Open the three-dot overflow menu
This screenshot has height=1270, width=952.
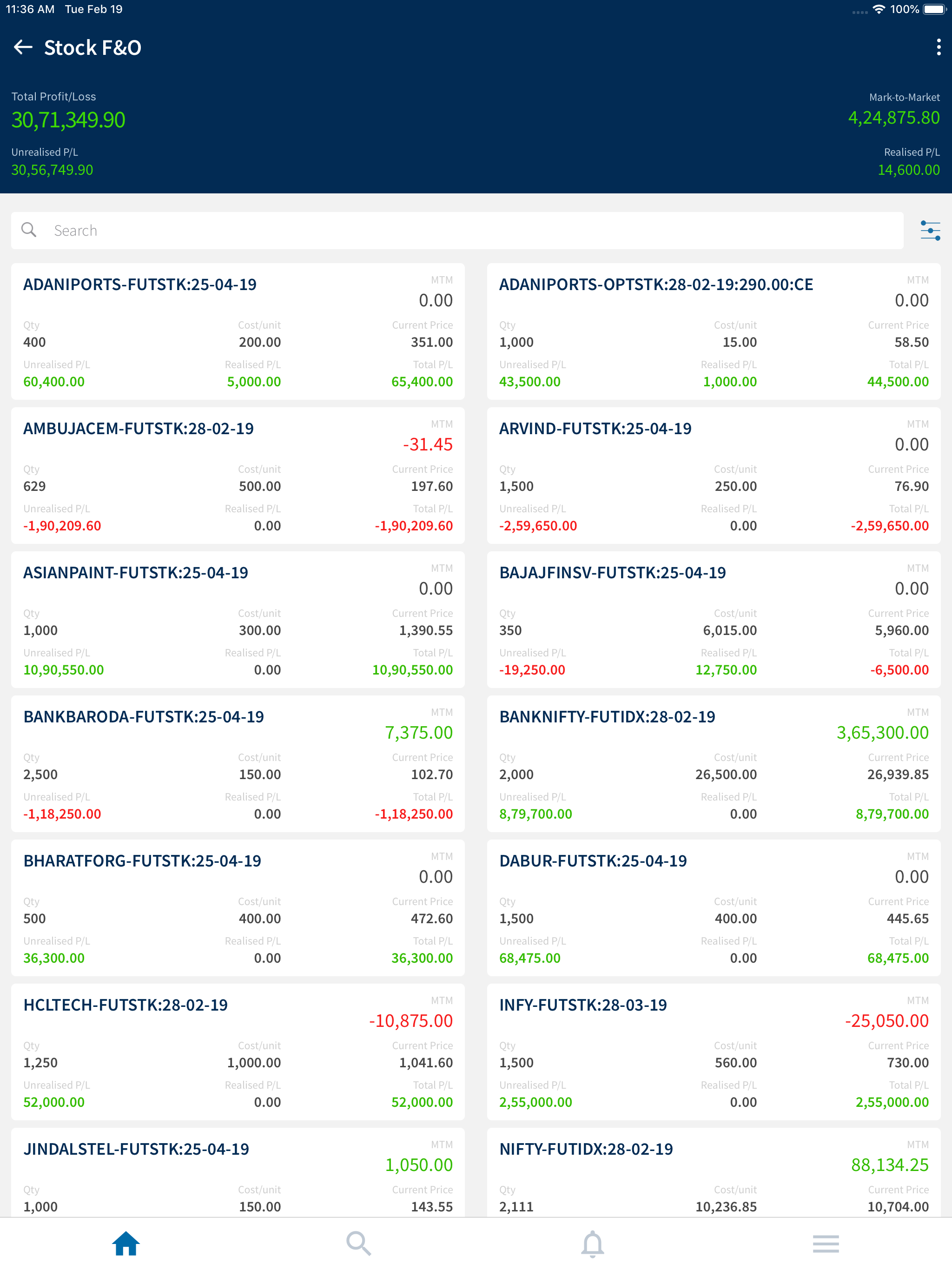pyautogui.click(x=938, y=47)
